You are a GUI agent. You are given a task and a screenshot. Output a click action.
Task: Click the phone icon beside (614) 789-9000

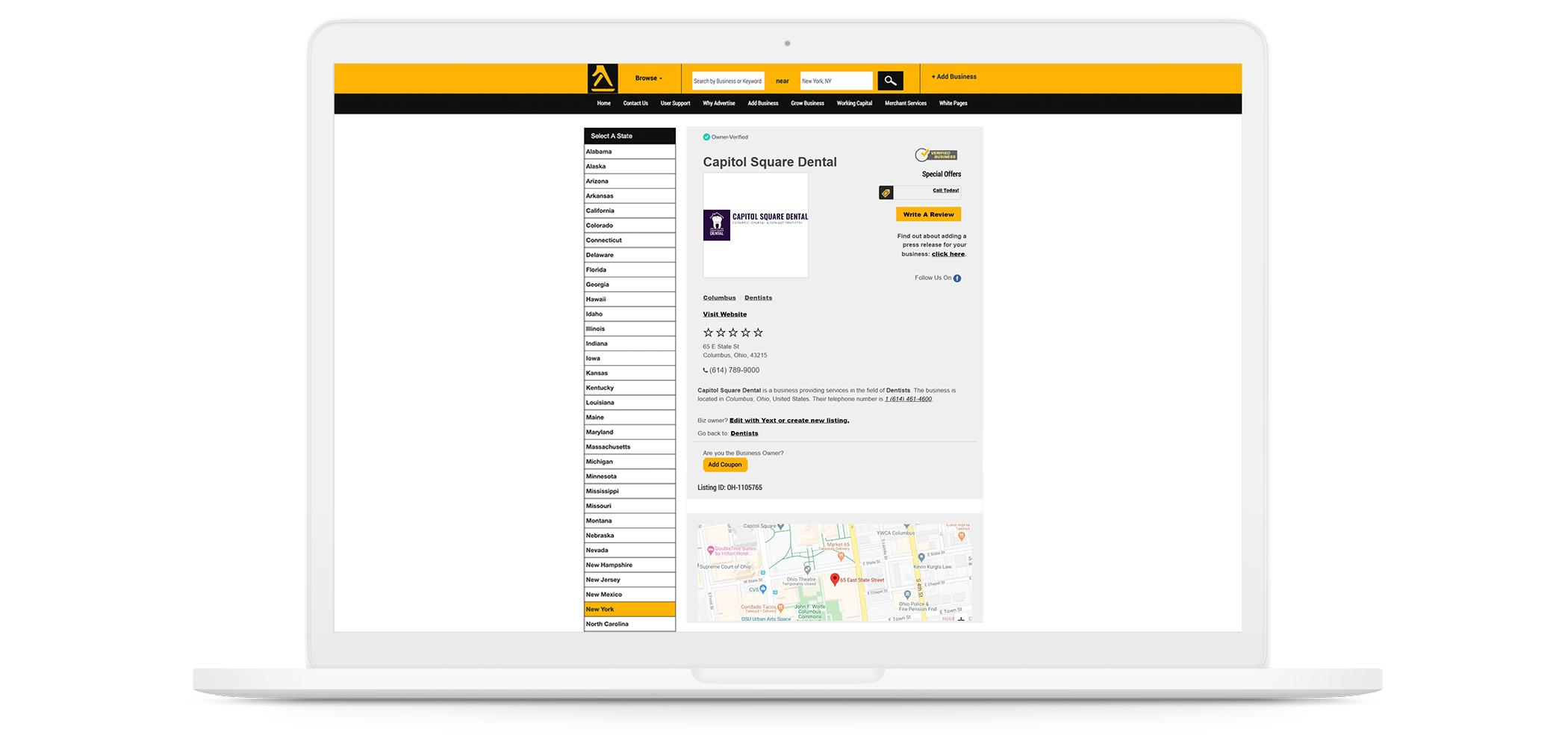pyautogui.click(x=705, y=371)
